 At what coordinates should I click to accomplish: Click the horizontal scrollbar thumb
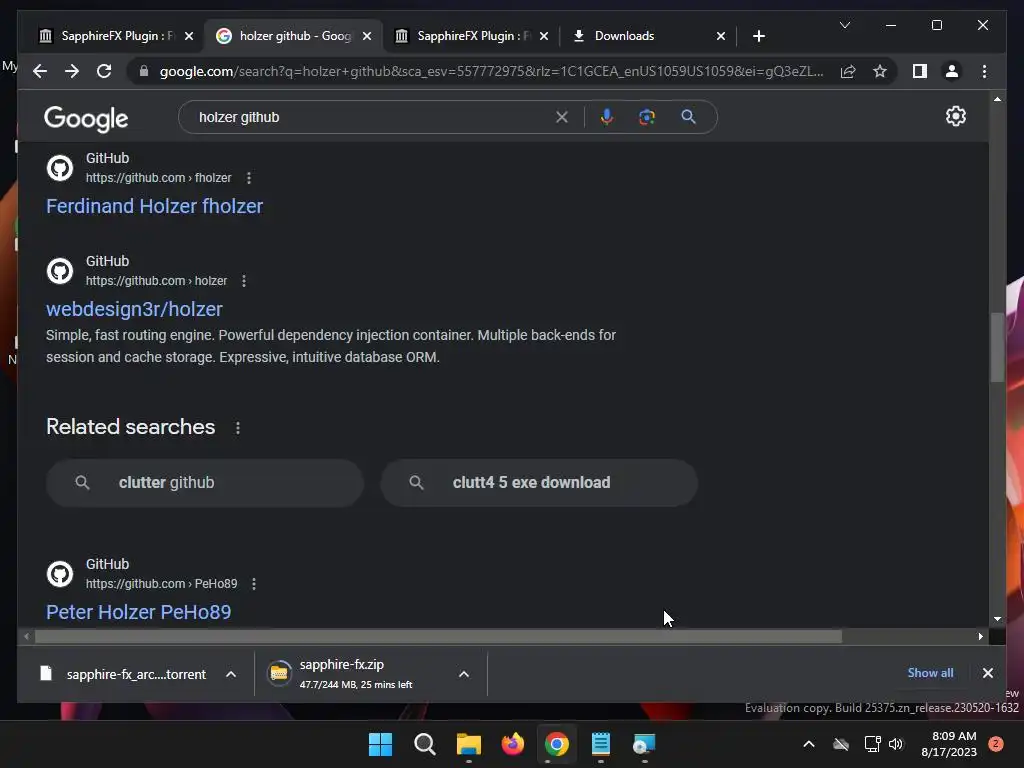point(438,636)
